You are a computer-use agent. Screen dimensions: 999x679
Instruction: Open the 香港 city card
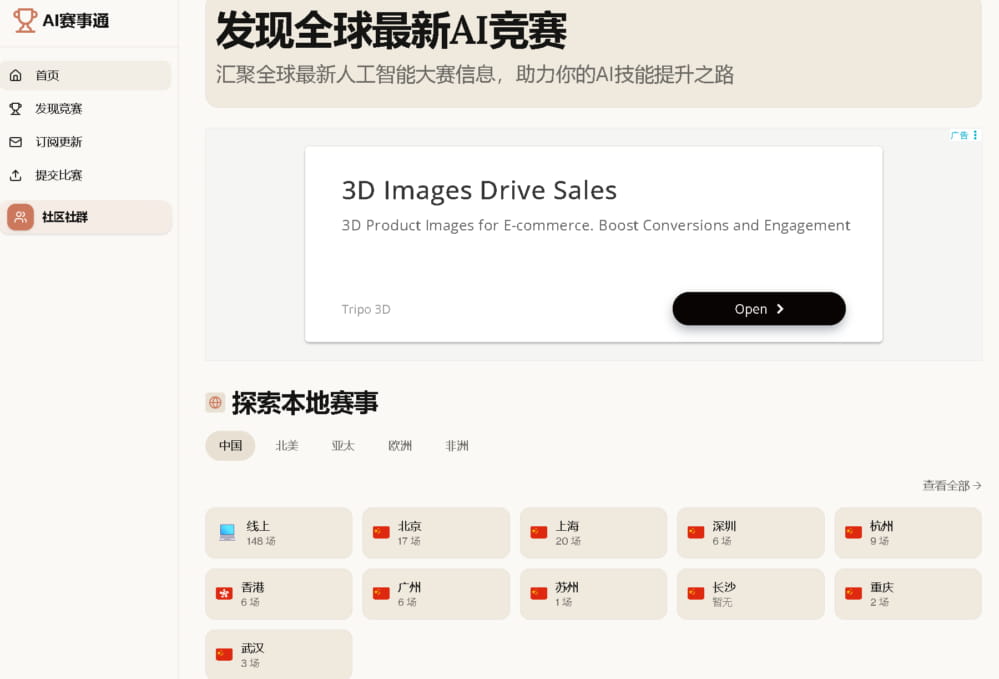coord(278,594)
